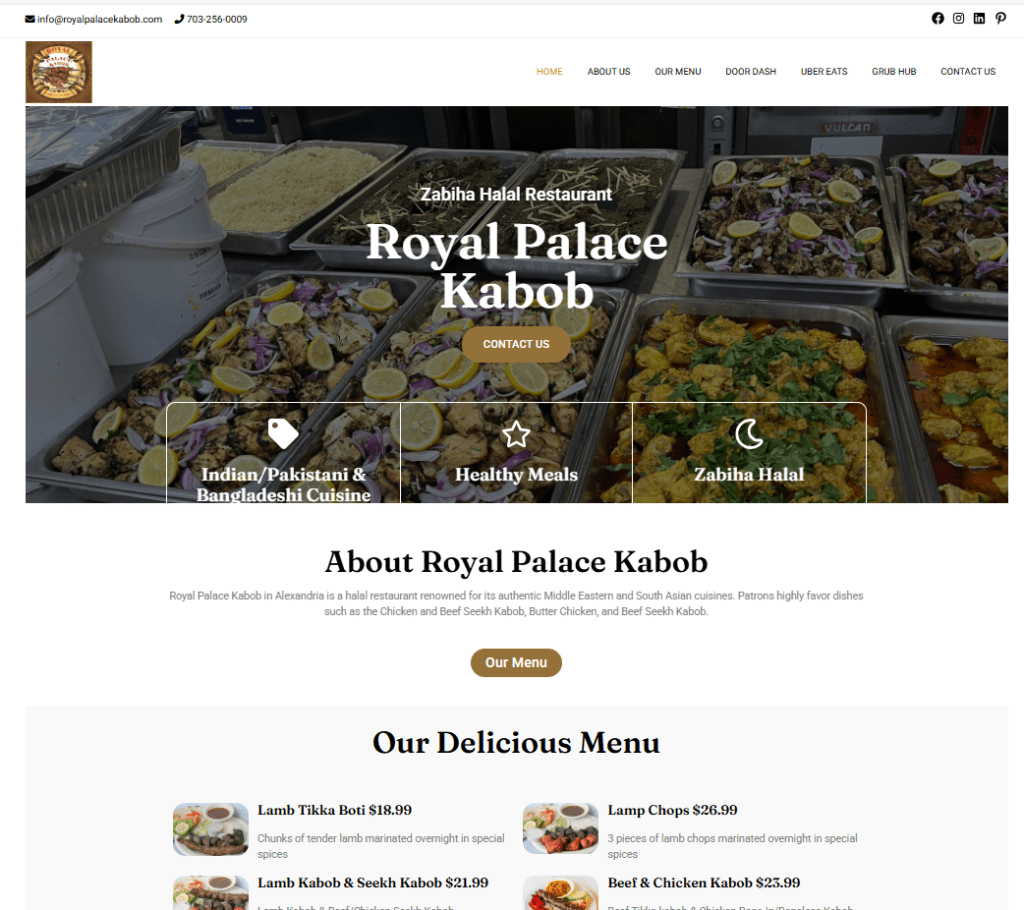Click the crescent moon Zabiha Halal icon
The width and height of the screenshot is (1024, 910).
pos(748,434)
